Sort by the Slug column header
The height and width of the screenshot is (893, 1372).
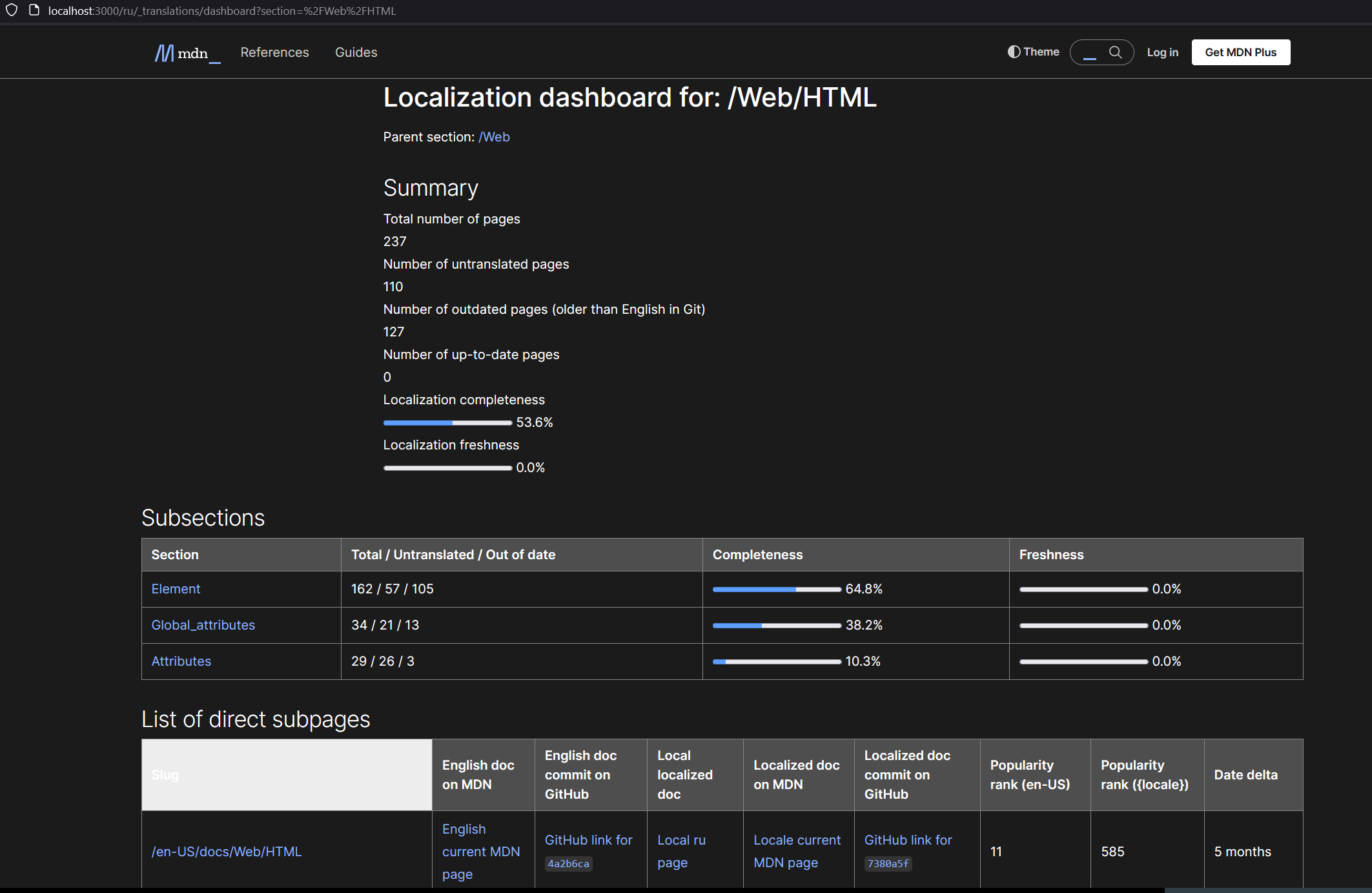tap(287, 775)
